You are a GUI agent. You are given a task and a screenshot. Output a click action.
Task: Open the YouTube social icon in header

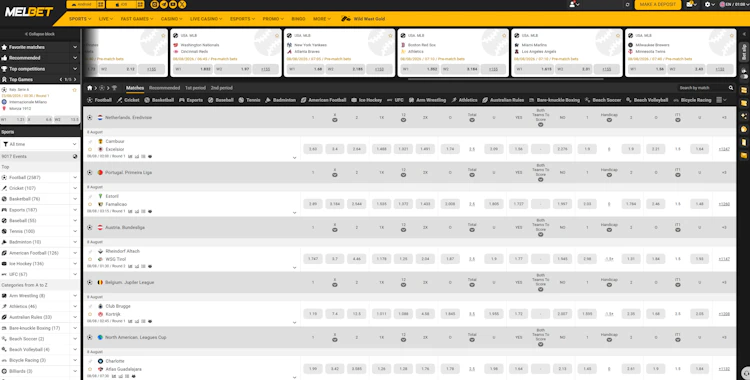(x=173, y=4)
